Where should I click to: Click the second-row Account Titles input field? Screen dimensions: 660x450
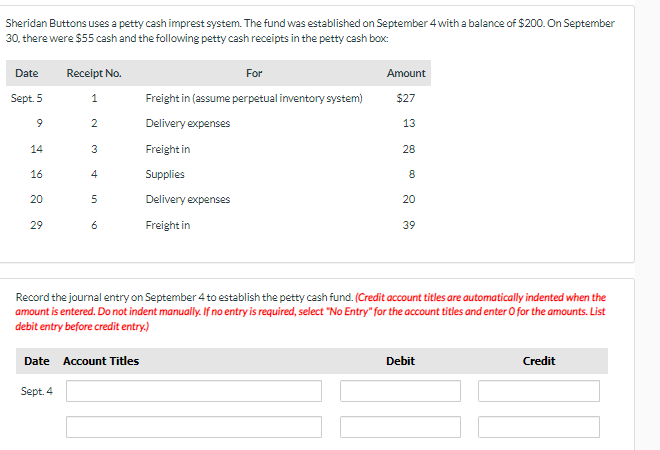[194, 427]
